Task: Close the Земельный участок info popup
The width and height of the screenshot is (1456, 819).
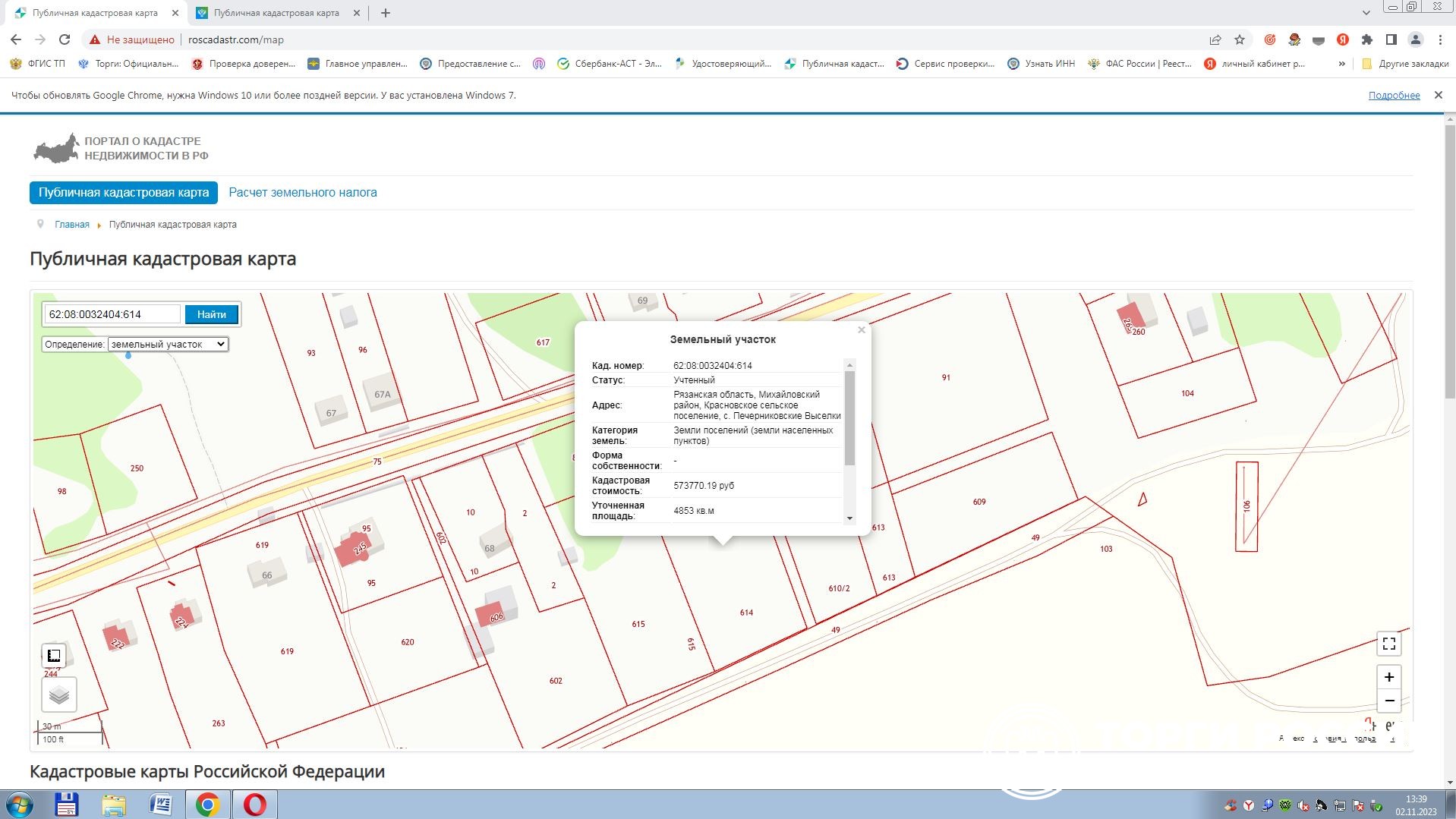Action: pyautogui.click(x=861, y=330)
